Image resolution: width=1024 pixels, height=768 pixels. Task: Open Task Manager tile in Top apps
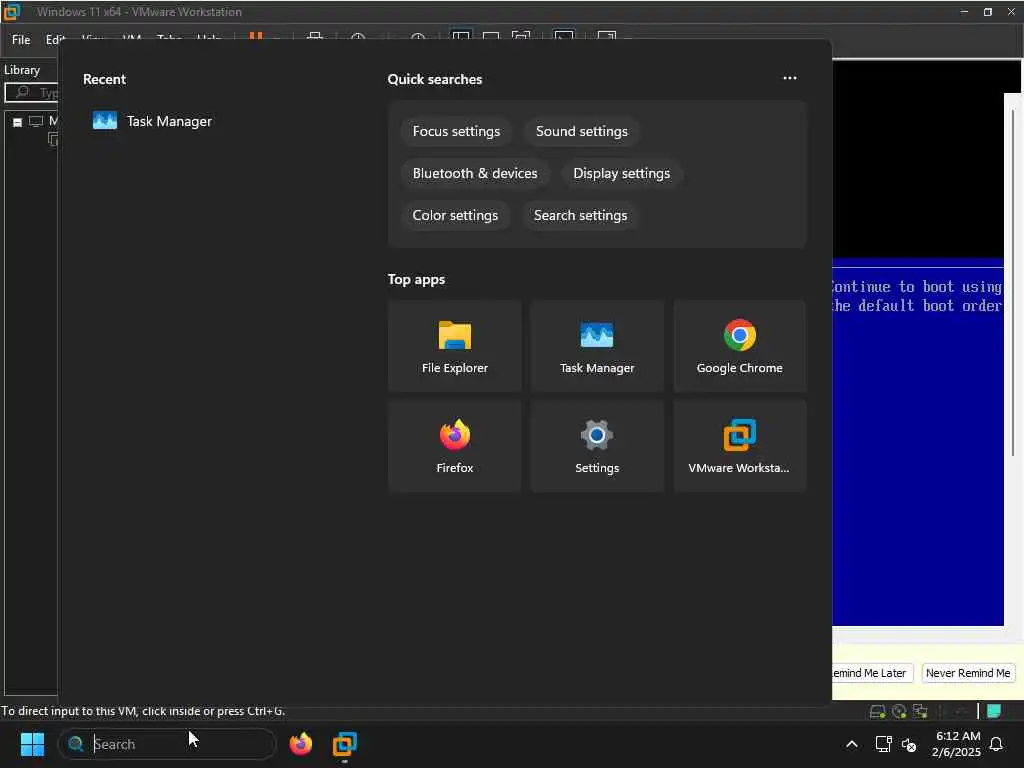click(x=597, y=346)
